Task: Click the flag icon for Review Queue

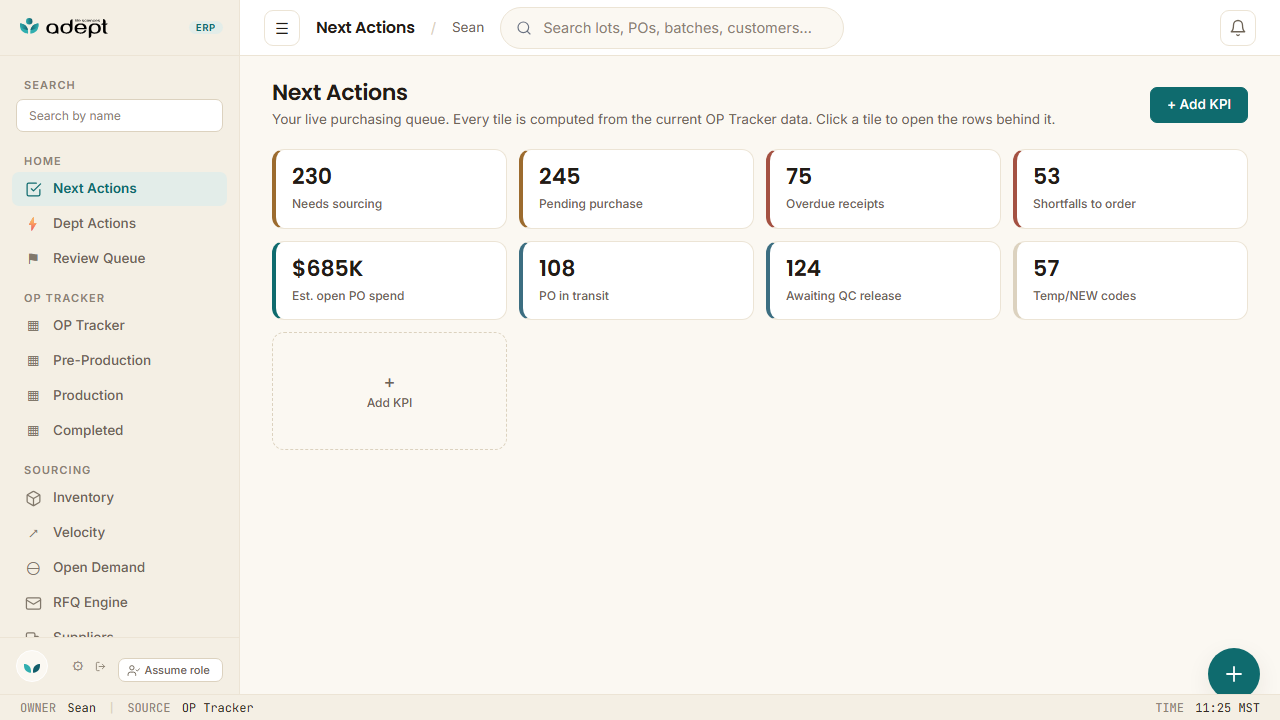Action: coord(33,259)
